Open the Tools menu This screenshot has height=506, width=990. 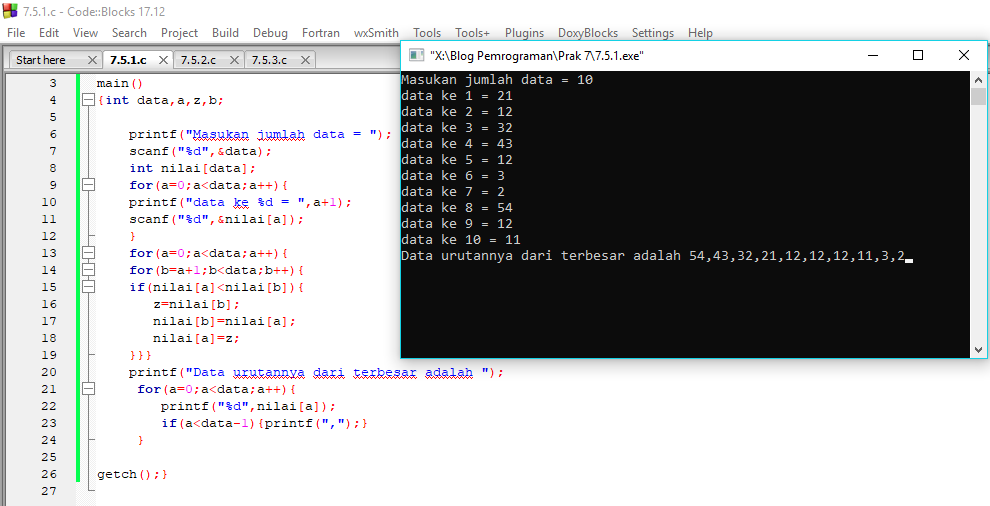(x=427, y=33)
